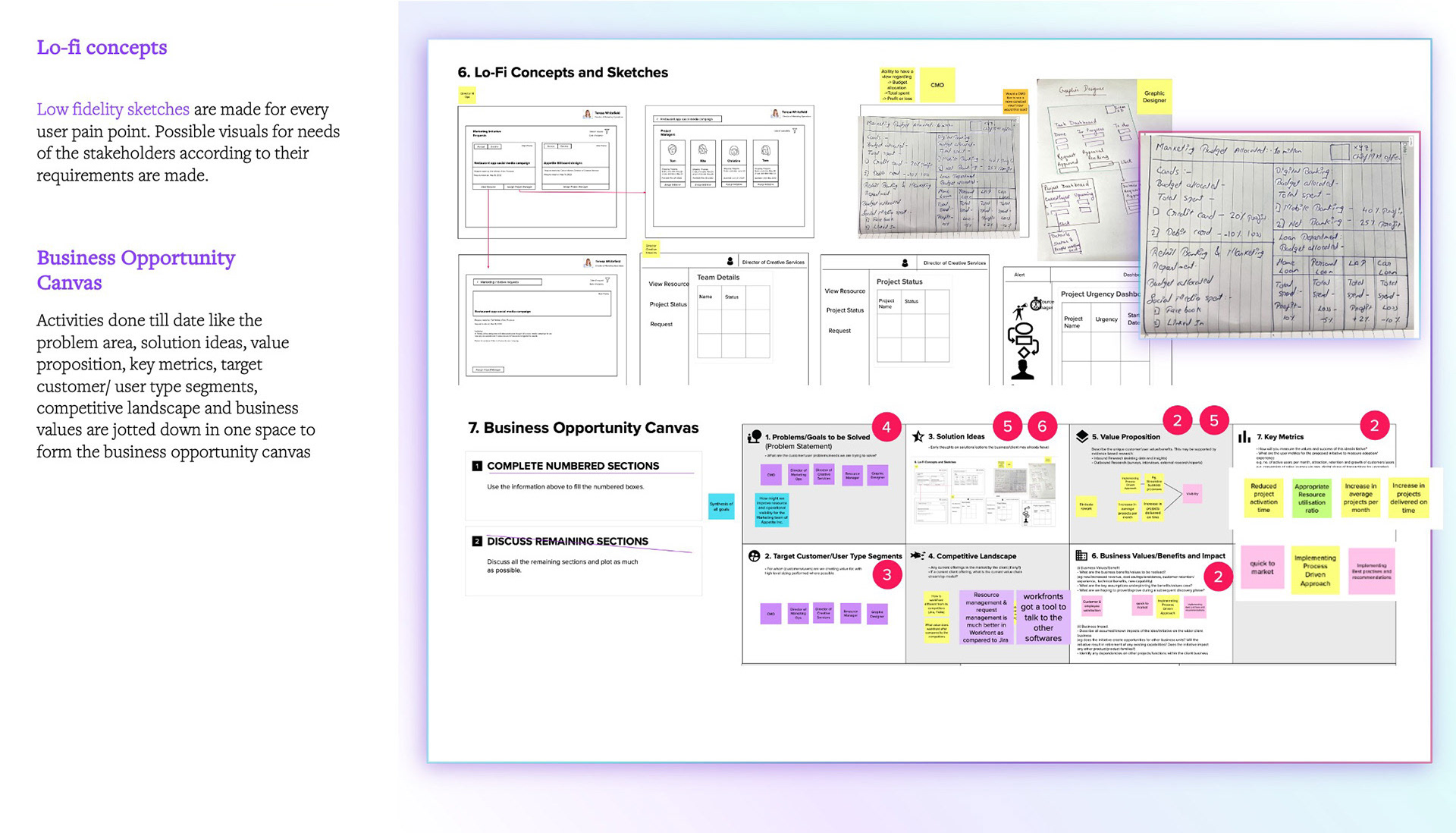Click the user avatar icon in Team Details wireframe

point(730,262)
